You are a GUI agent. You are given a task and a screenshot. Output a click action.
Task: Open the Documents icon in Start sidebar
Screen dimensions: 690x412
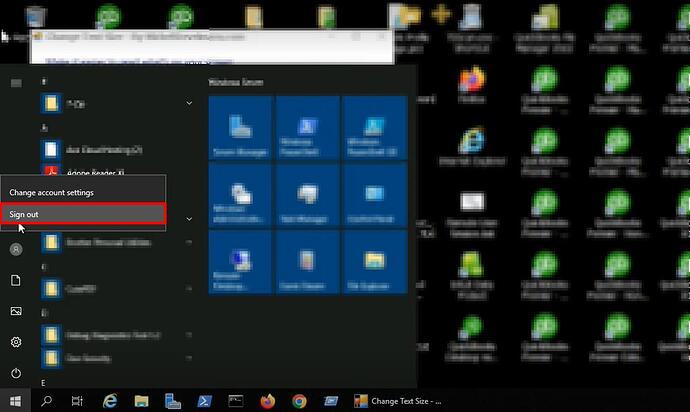click(x=16, y=281)
